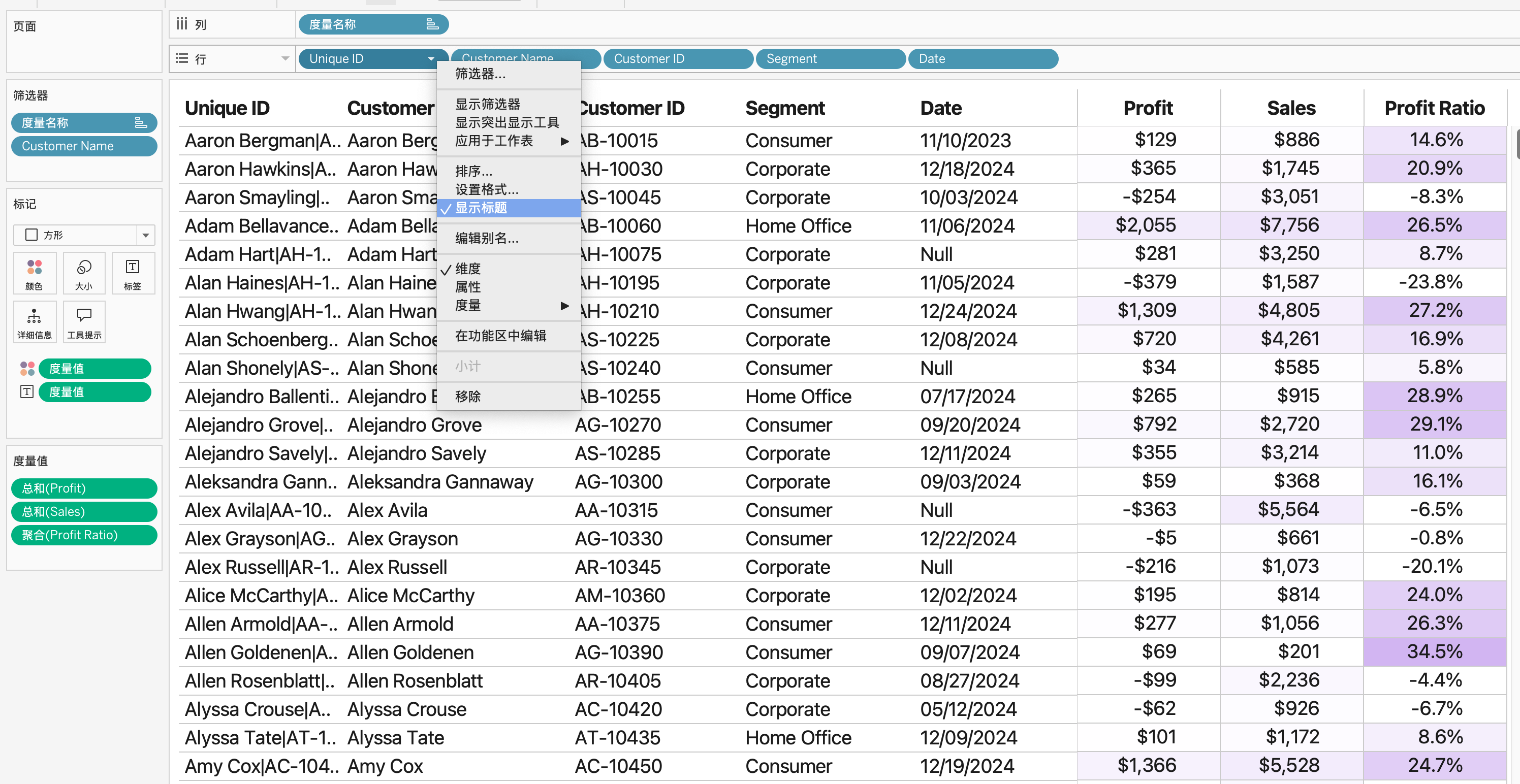Click color dots icon beside 度量值 pill
This screenshot has height=784, width=1520.
pos(27,369)
